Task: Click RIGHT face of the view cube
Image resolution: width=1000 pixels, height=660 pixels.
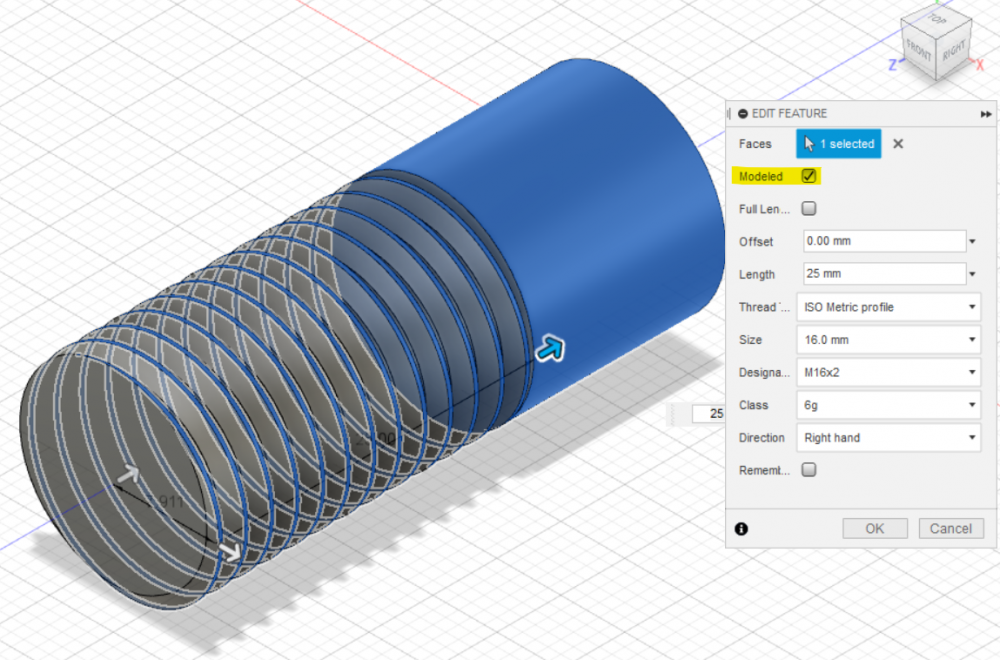Action: [954, 50]
